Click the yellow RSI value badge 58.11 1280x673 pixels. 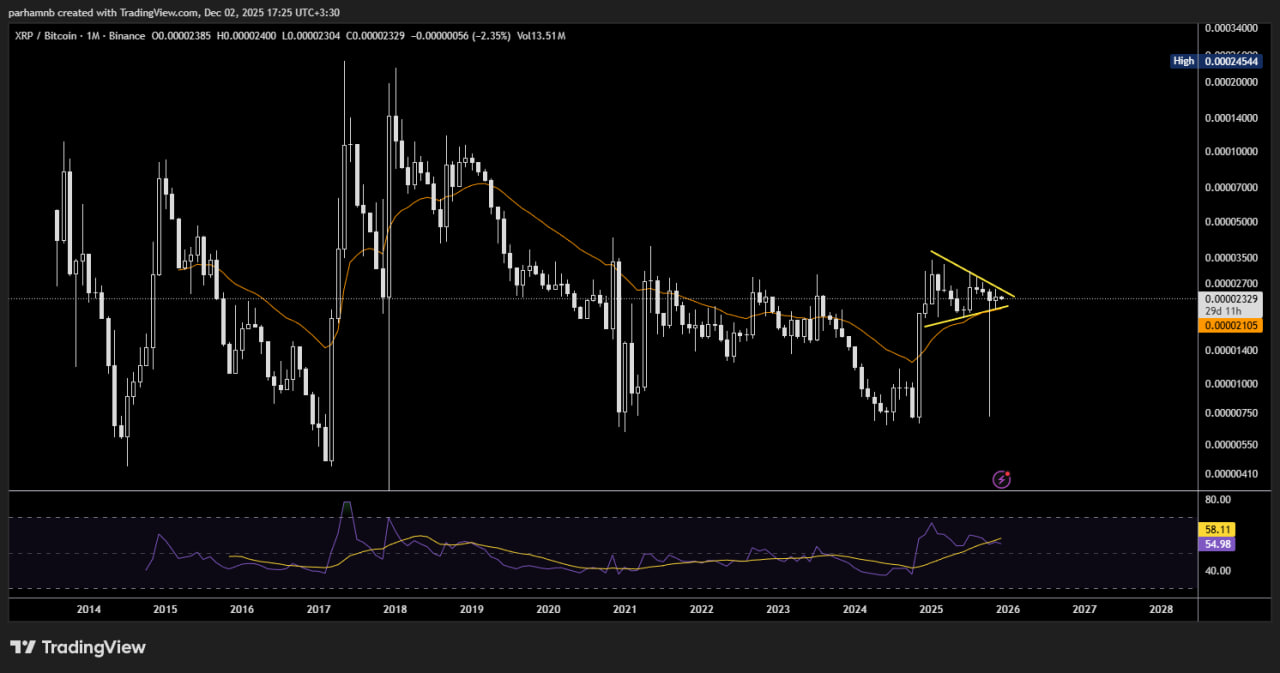pyautogui.click(x=1216, y=529)
